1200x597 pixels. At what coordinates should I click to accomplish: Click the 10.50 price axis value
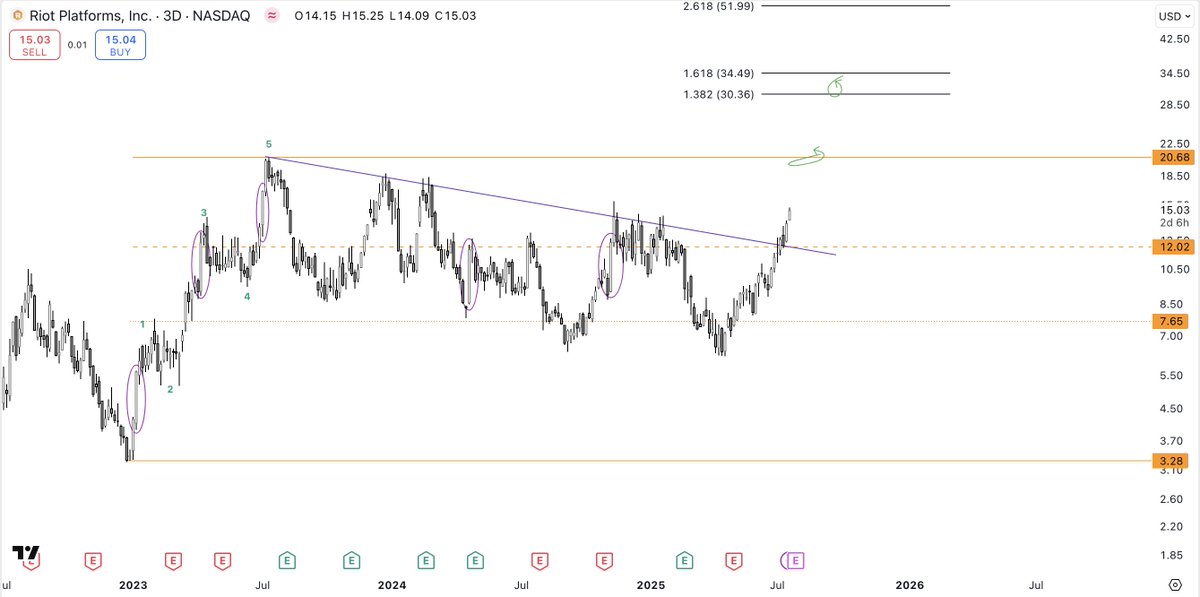click(x=1174, y=270)
